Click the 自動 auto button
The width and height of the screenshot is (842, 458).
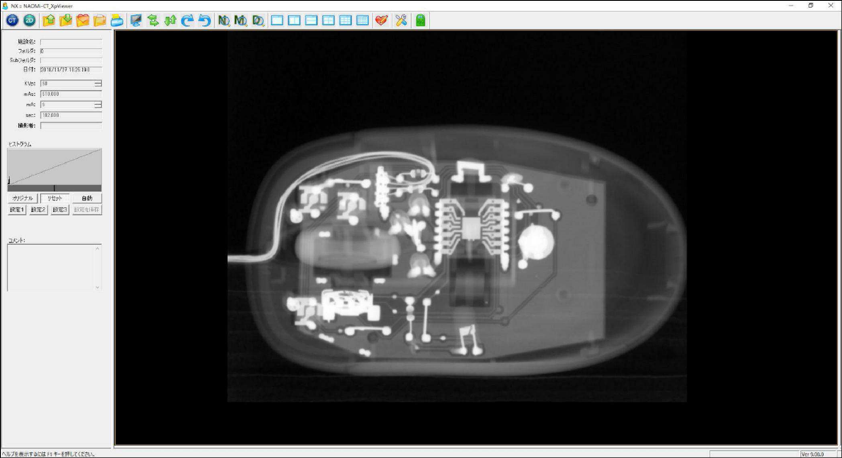click(87, 198)
